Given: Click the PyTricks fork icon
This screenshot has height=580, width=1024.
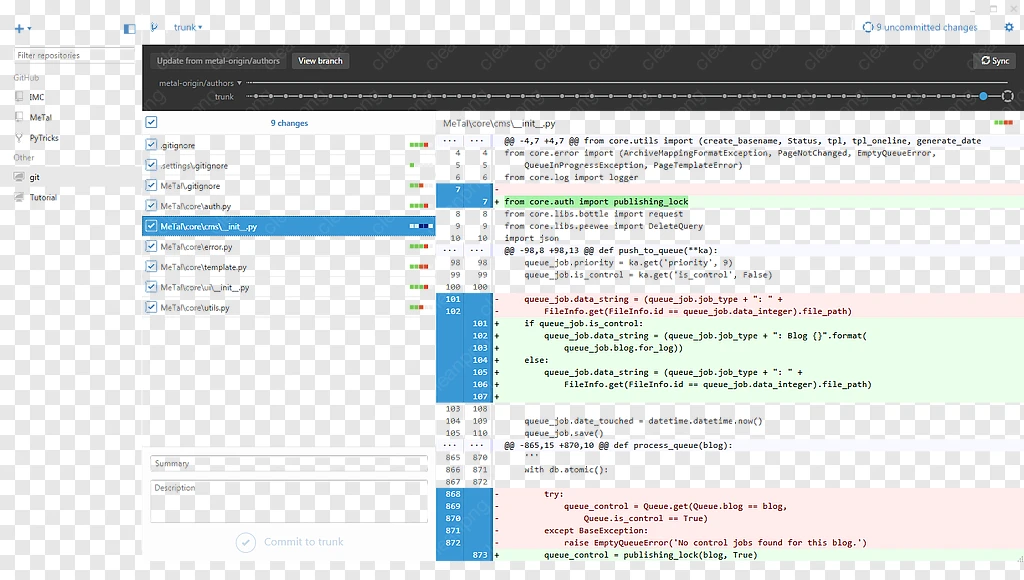Looking at the screenshot, I should click(19, 138).
